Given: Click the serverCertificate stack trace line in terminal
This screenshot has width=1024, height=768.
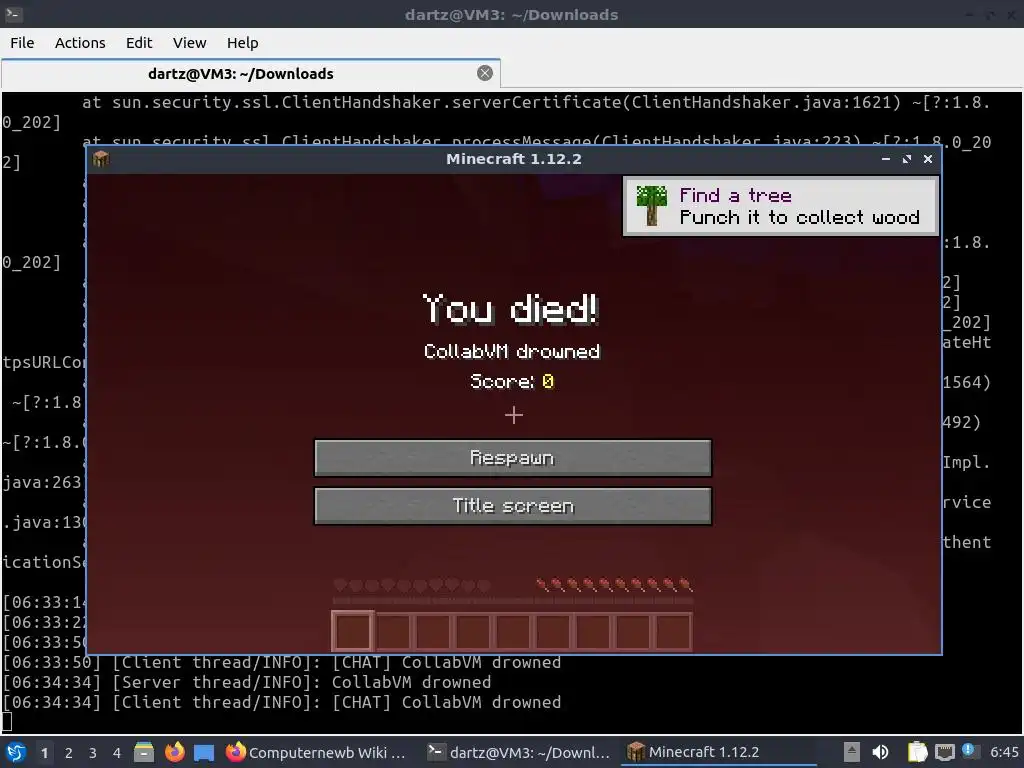Looking at the screenshot, I should [536, 103].
